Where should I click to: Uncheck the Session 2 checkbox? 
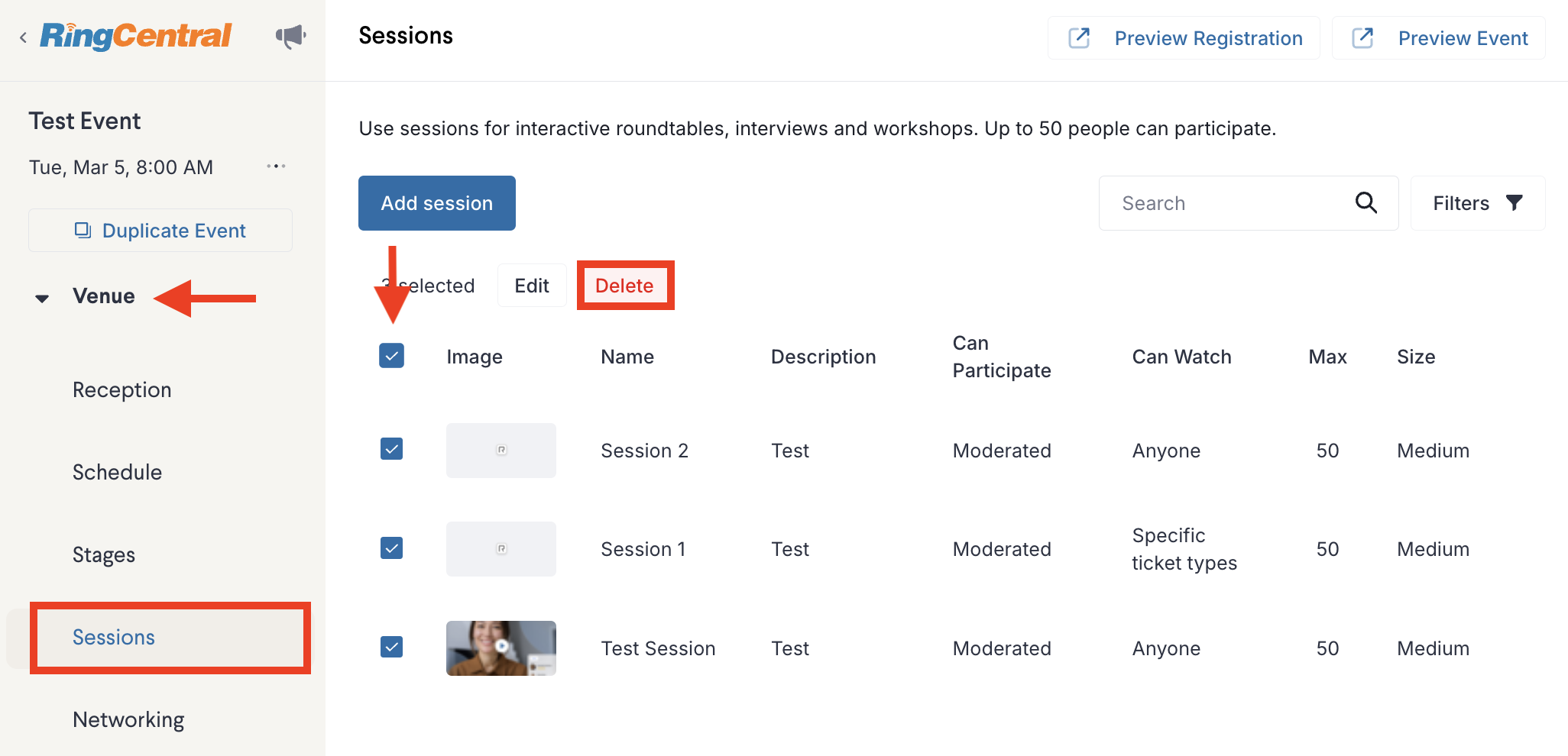[391, 449]
